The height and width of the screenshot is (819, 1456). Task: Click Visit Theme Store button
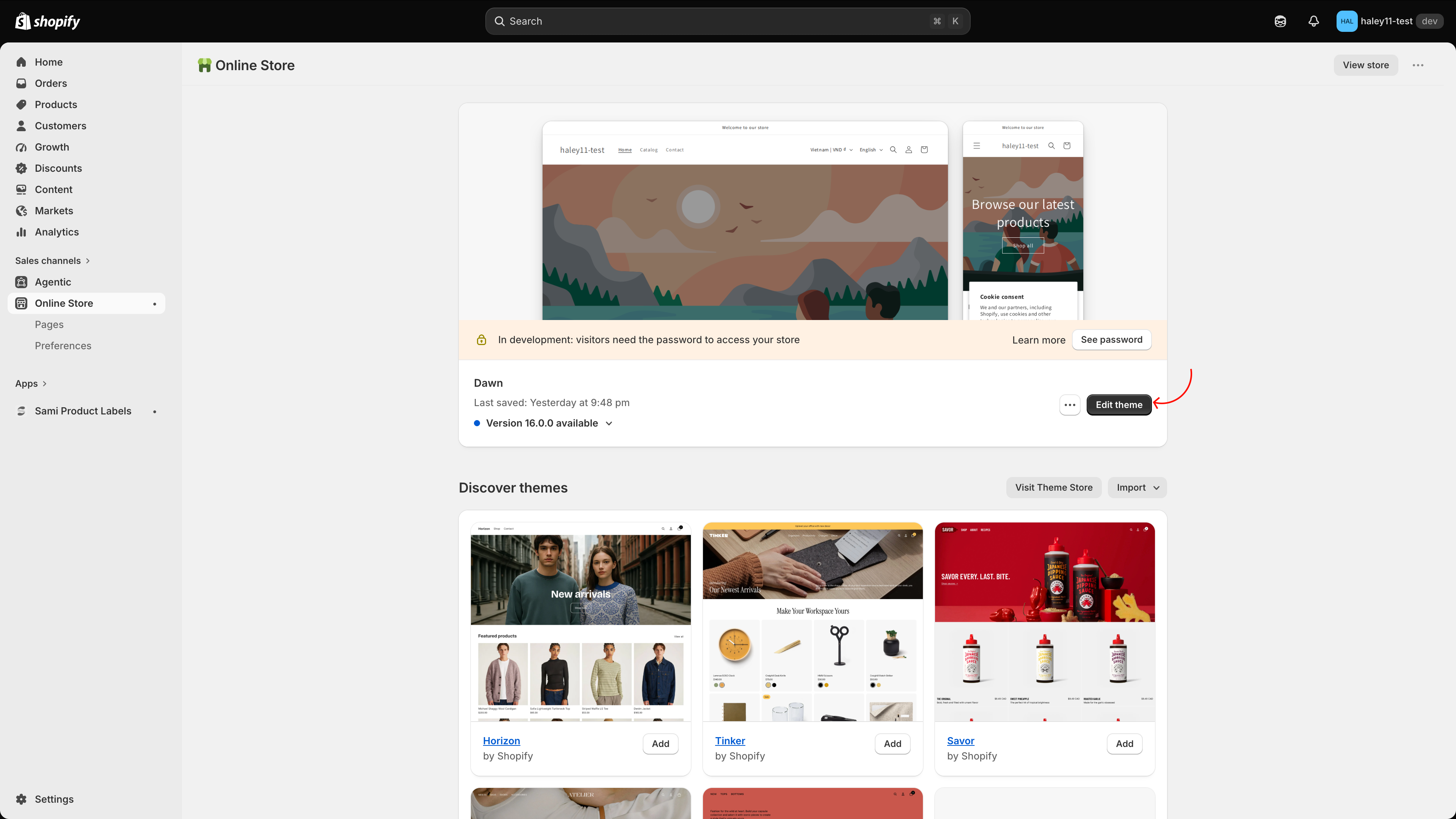1054,487
